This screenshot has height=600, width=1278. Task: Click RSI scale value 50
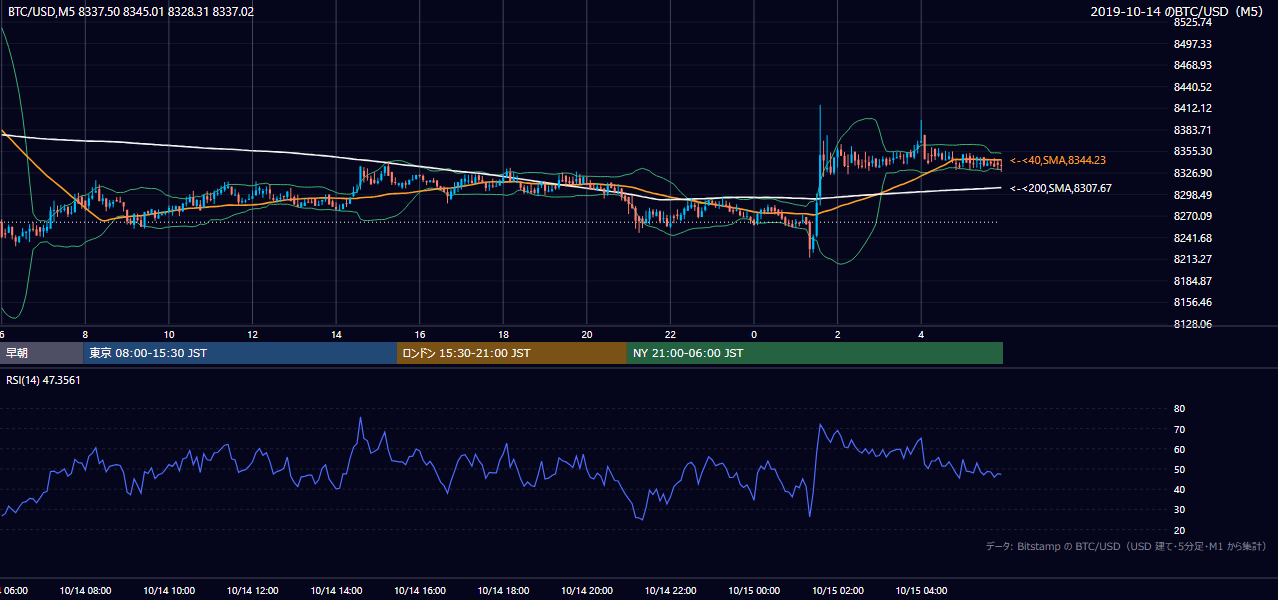(x=1180, y=469)
